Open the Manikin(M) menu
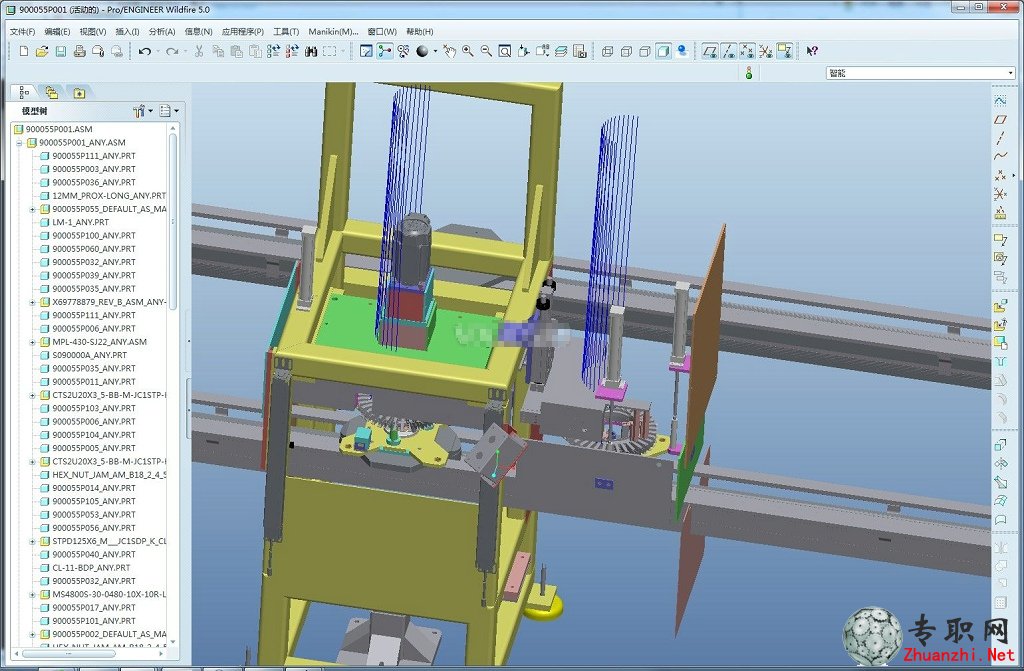This screenshot has width=1024, height=671. [333, 31]
